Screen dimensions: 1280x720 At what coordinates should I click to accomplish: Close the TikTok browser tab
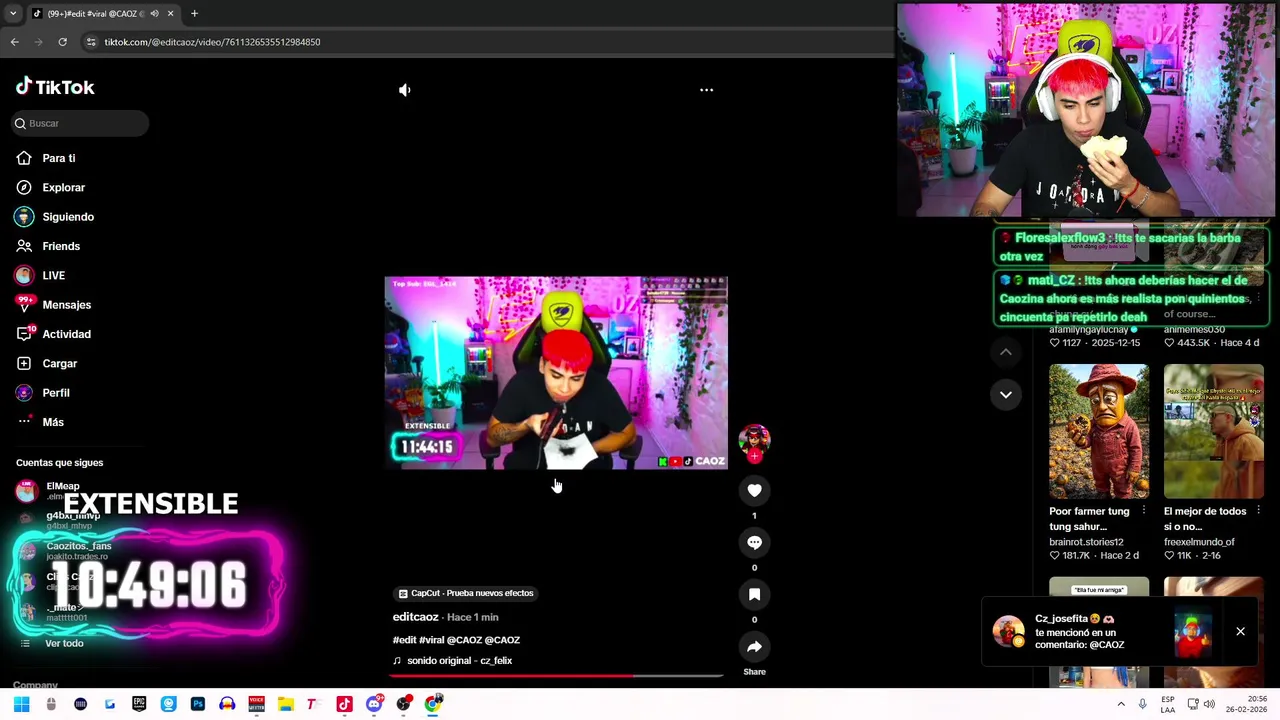pyautogui.click(x=170, y=14)
